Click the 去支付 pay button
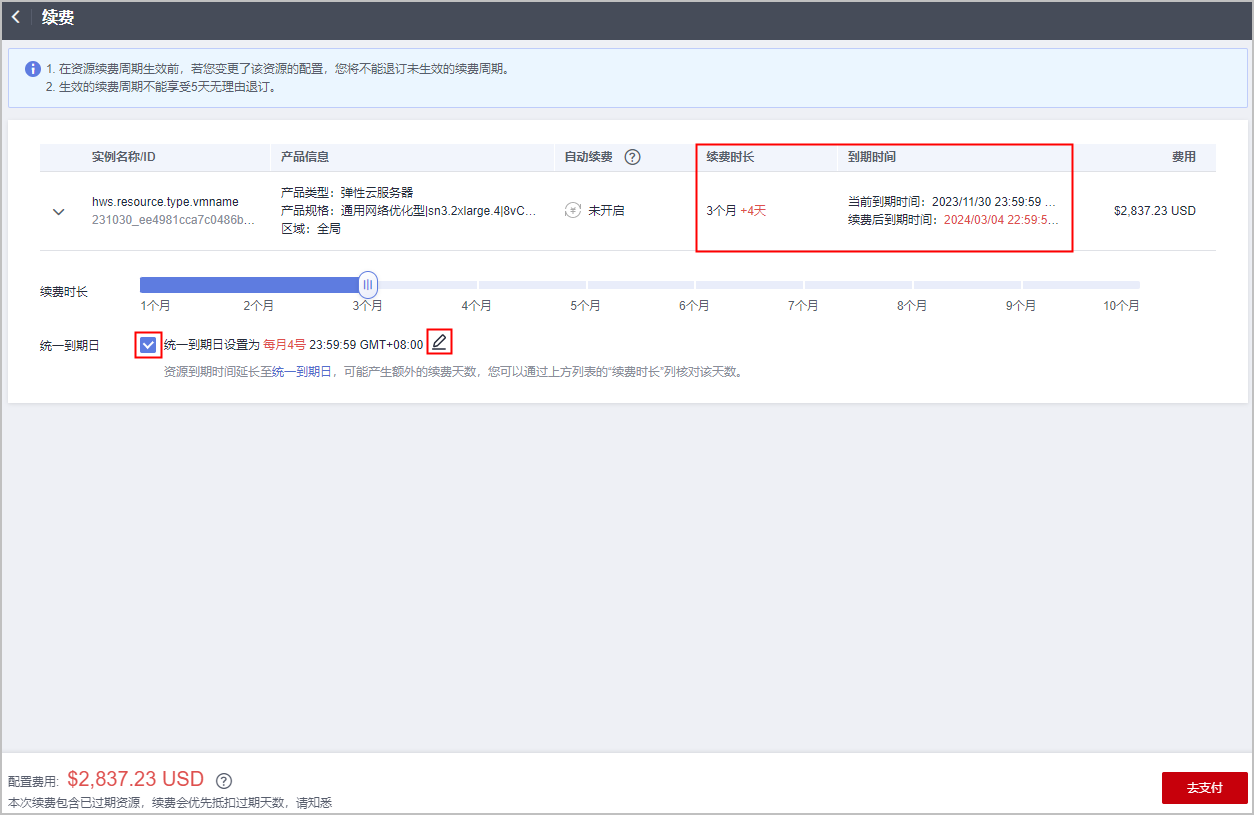Screen dimensions: 1254x815 [x=1205, y=788]
